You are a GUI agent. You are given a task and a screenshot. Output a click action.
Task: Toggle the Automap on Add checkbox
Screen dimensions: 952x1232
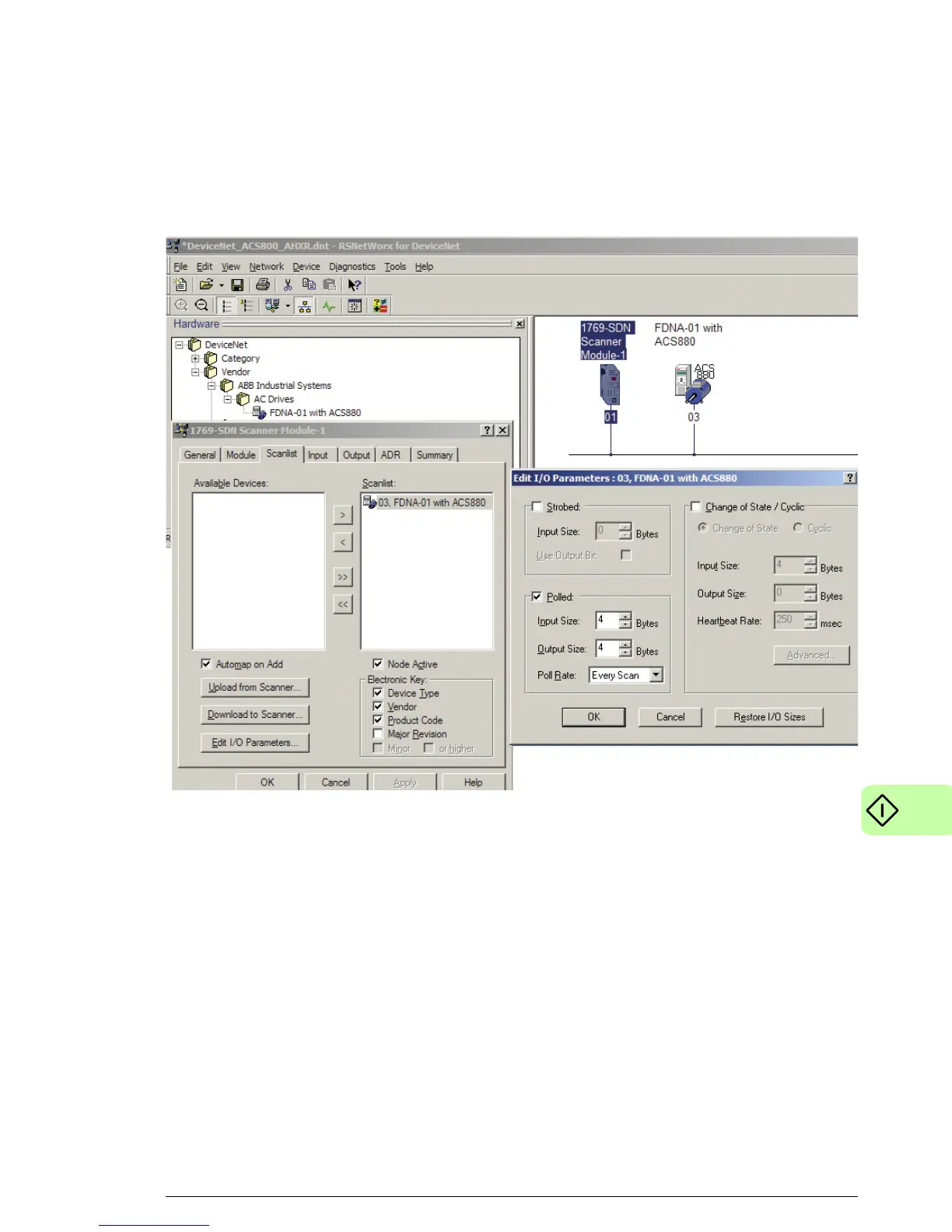click(x=206, y=663)
